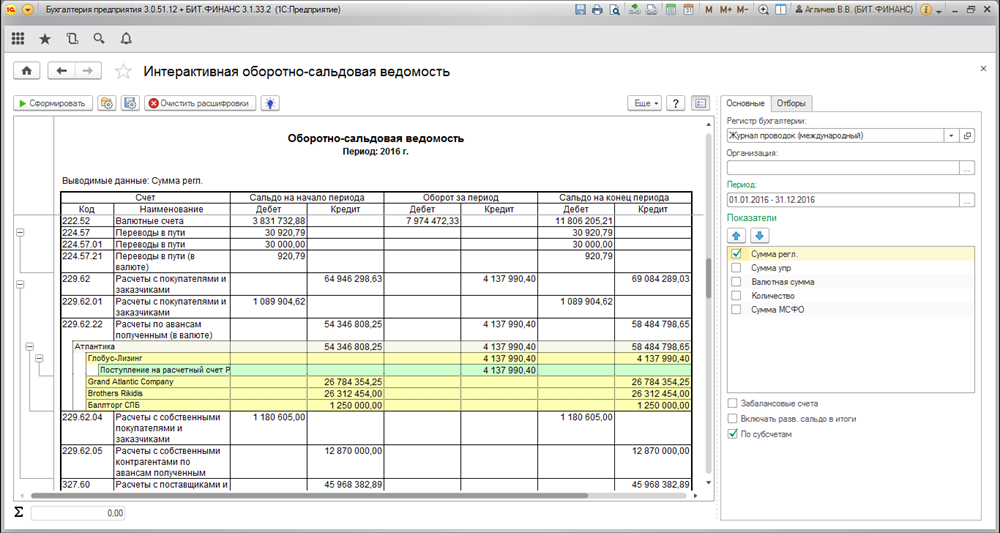The width and height of the screenshot is (1000, 533).
Task: Click the Сформировать button
Action: [53, 103]
